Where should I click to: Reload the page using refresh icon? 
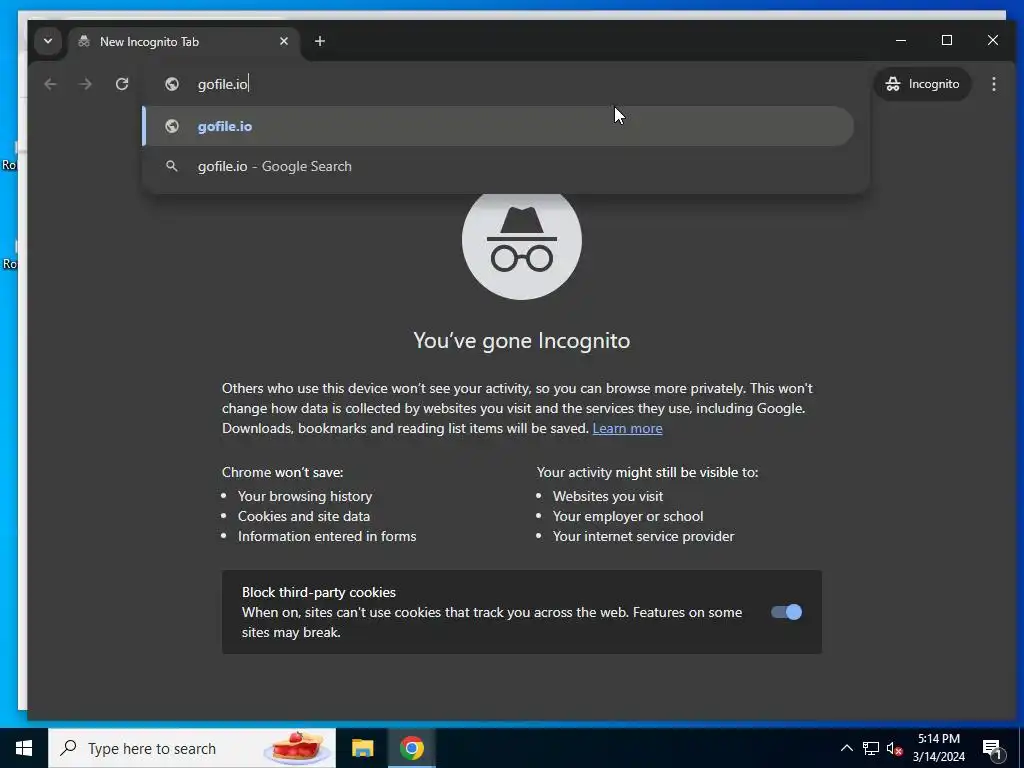(x=122, y=84)
